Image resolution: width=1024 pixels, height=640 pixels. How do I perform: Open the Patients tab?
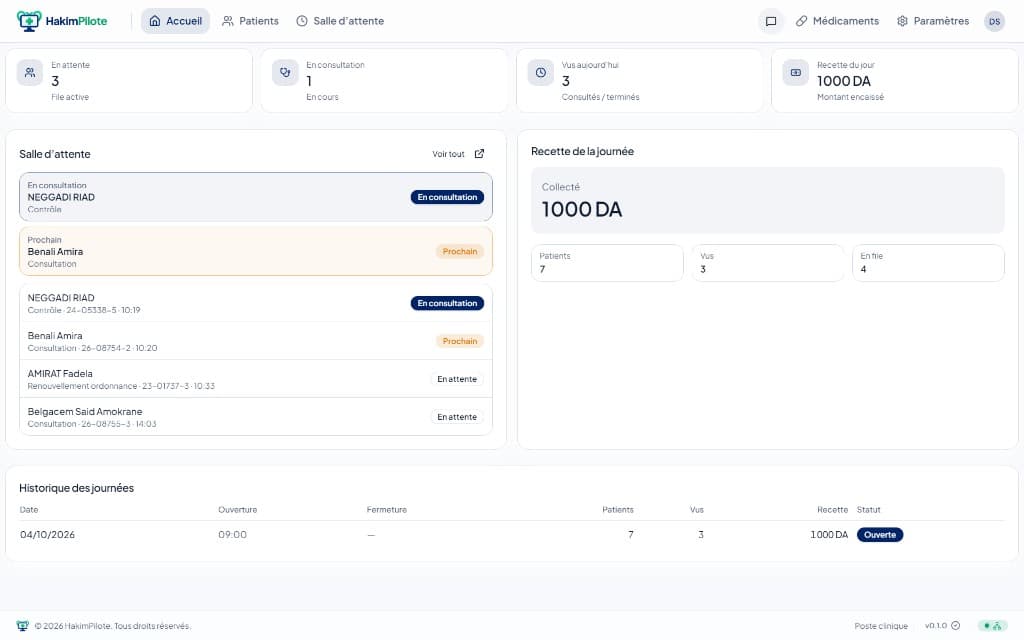point(250,21)
